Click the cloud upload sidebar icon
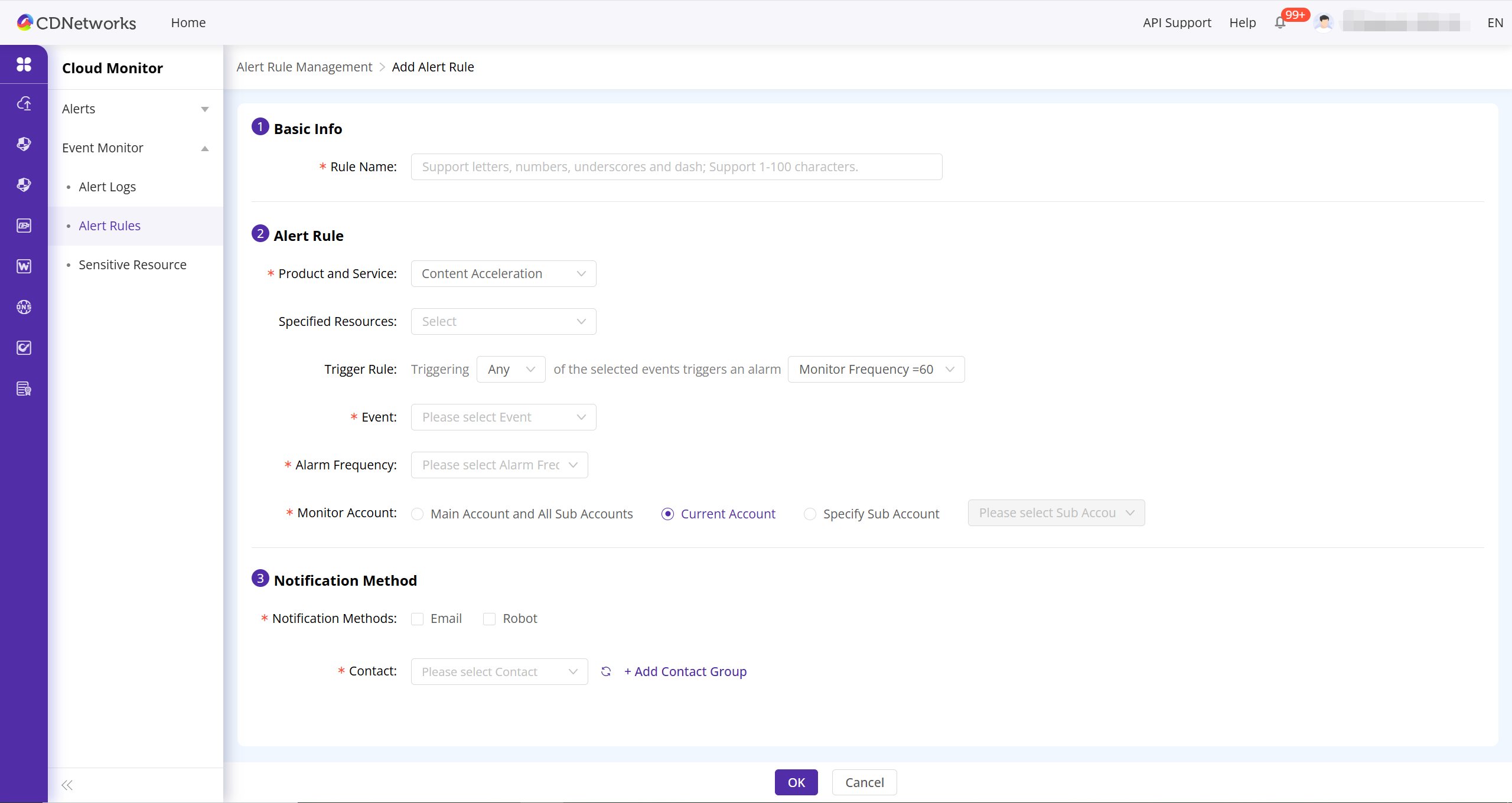The image size is (1512, 803). pyautogui.click(x=24, y=104)
